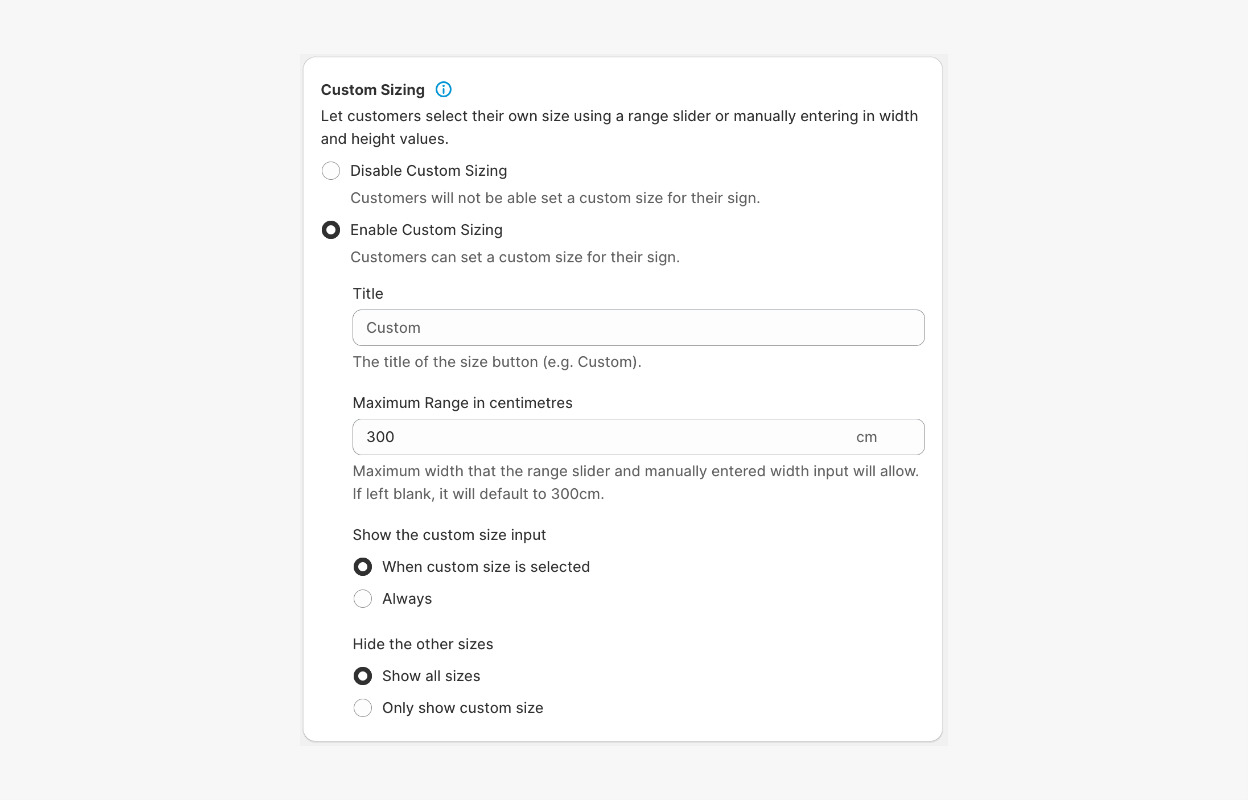Image resolution: width=1248 pixels, height=800 pixels.
Task: Click the "Custom Sizing" section heading
Action: (x=372, y=90)
